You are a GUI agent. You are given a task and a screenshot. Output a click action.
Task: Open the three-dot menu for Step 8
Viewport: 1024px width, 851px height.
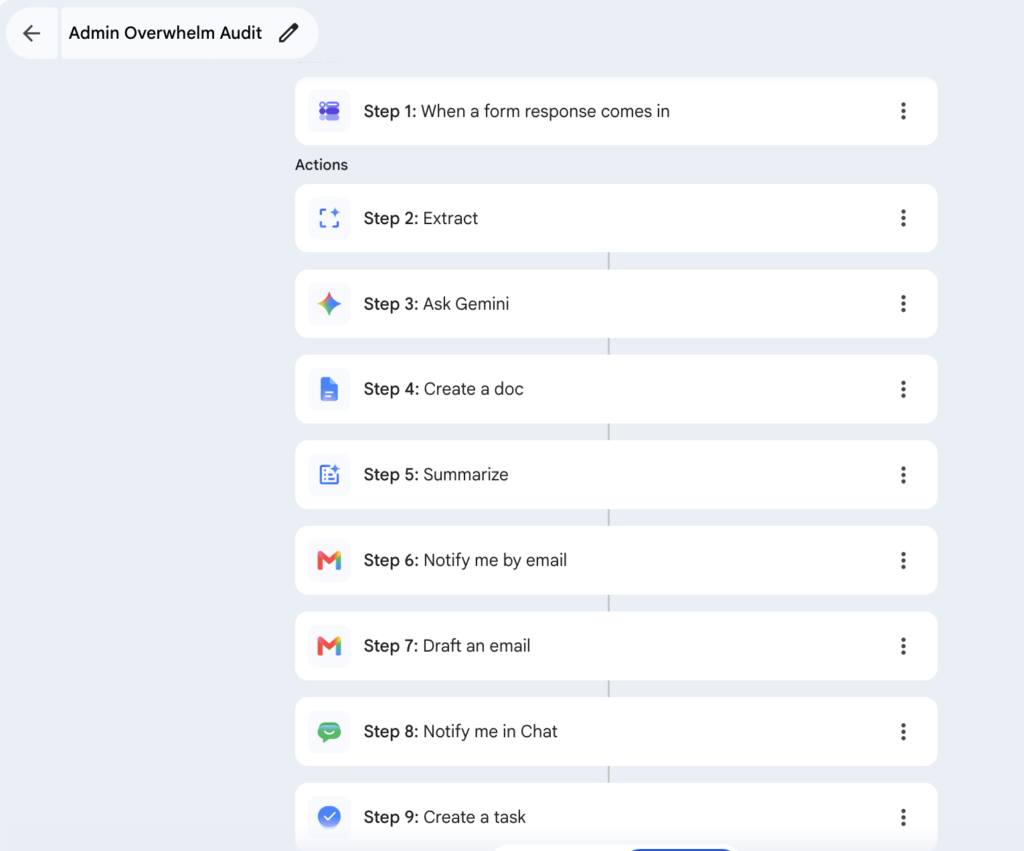(903, 731)
